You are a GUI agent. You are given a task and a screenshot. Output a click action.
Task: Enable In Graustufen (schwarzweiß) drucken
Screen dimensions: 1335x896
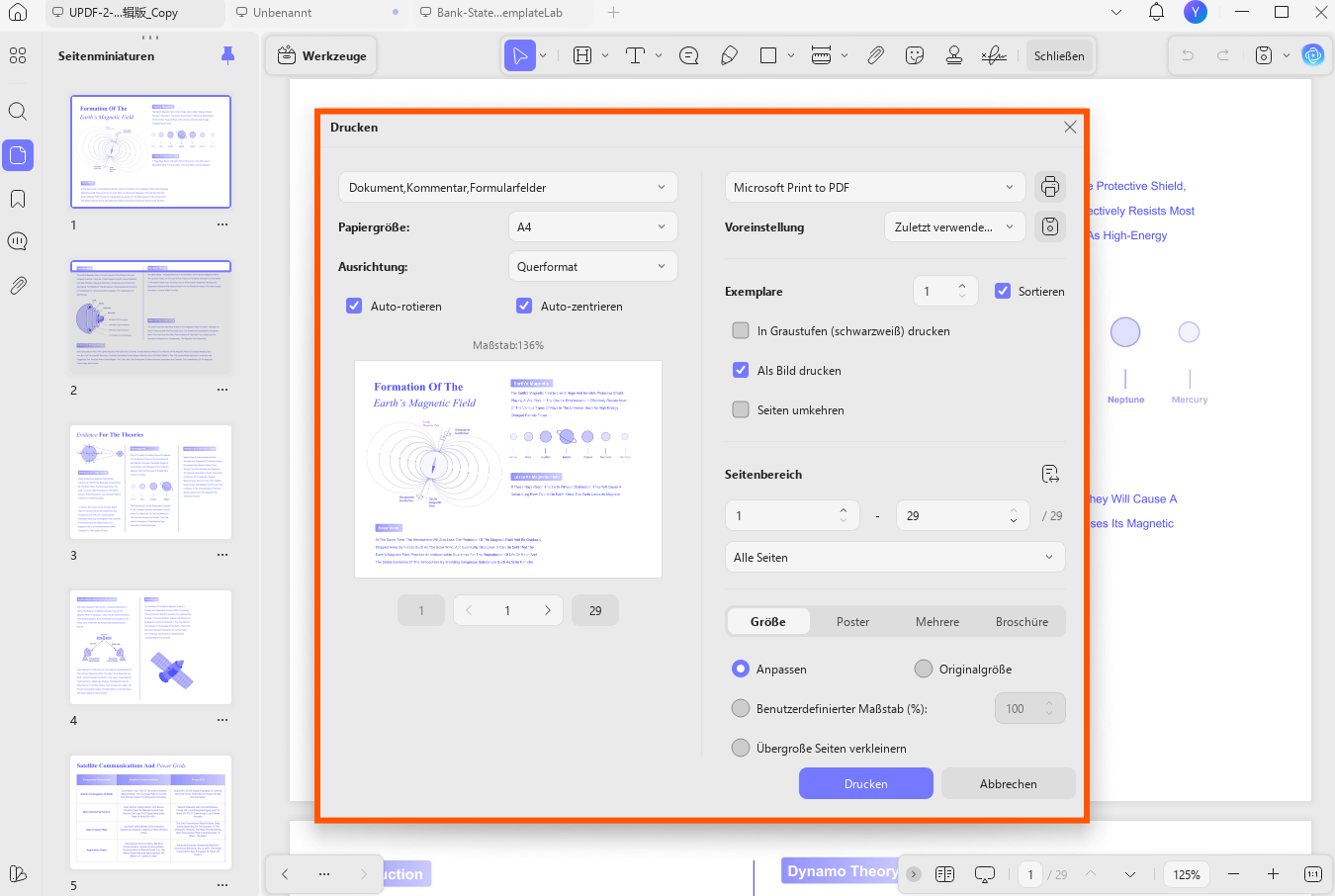[x=741, y=330]
